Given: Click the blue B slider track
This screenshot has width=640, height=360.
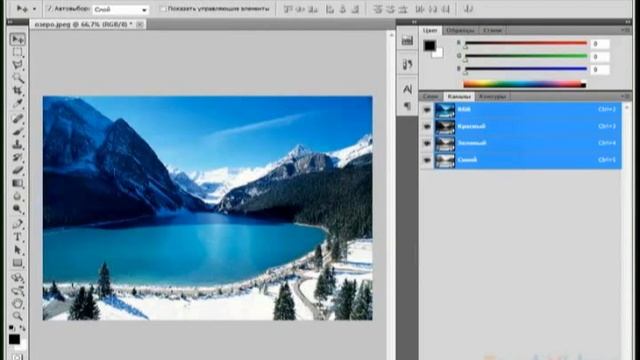Looking at the screenshot, I should pyautogui.click(x=526, y=69).
